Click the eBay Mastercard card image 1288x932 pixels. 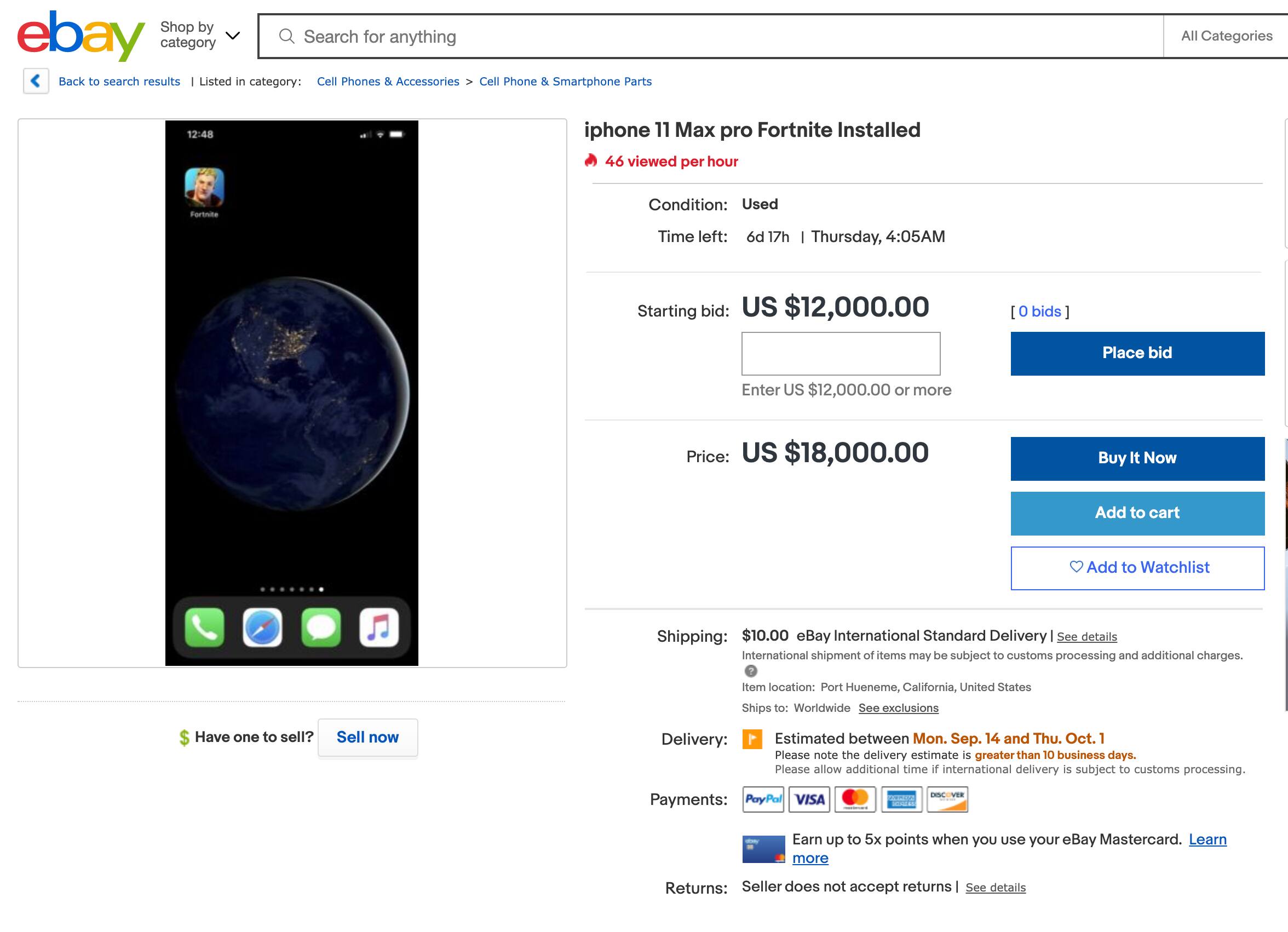[x=763, y=849]
